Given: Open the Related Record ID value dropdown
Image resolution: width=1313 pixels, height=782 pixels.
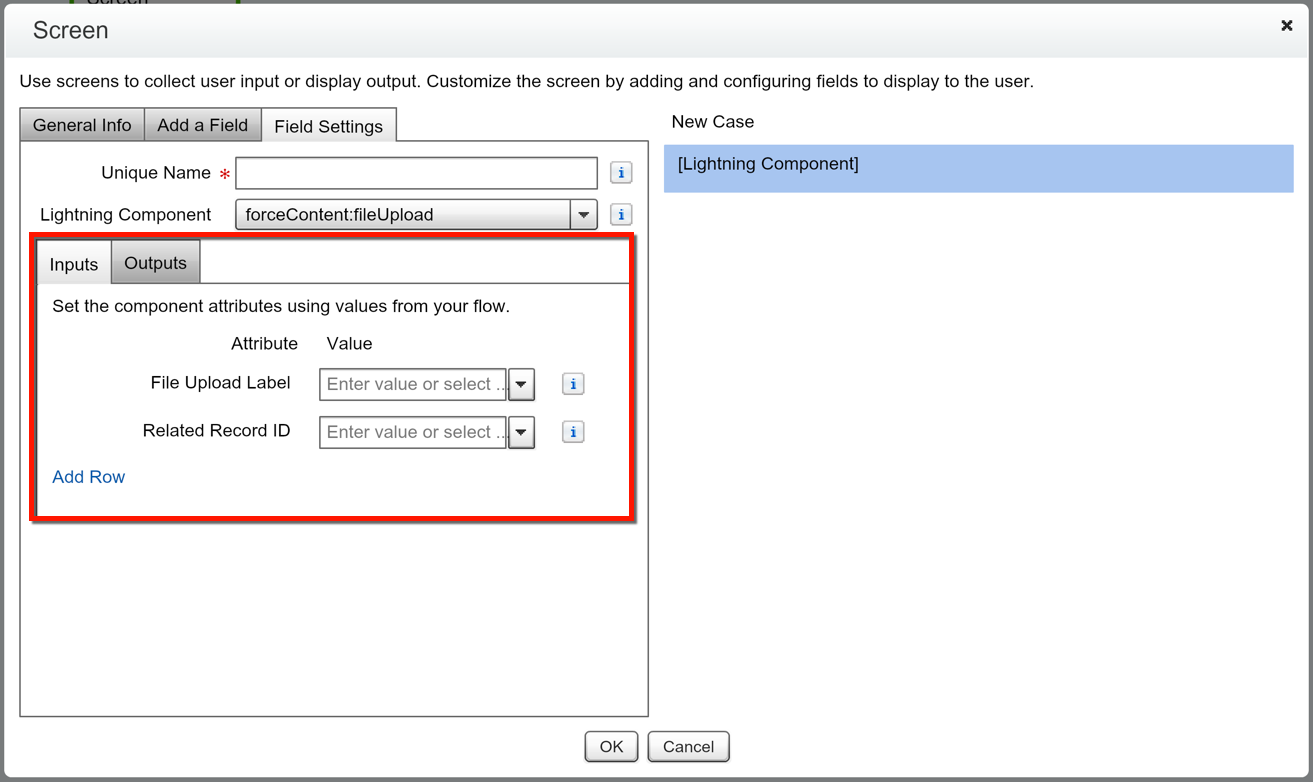Looking at the screenshot, I should click(x=521, y=432).
